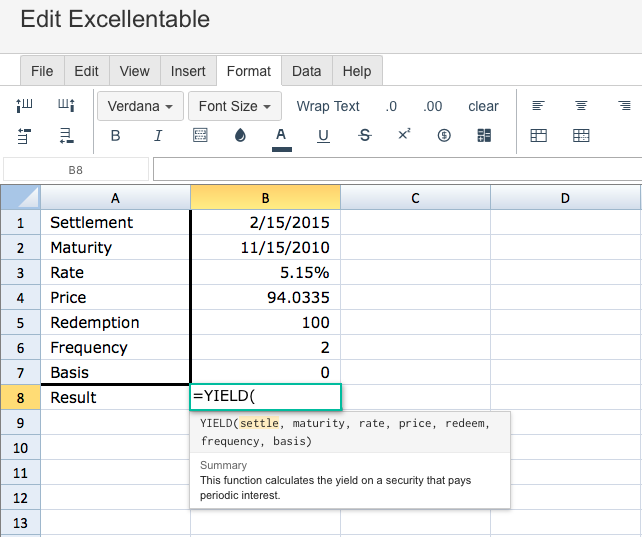Image resolution: width=642 pixels, height=537 pixels.
Task: Expand the Font Size dropdown
Action: pos(235,106)
